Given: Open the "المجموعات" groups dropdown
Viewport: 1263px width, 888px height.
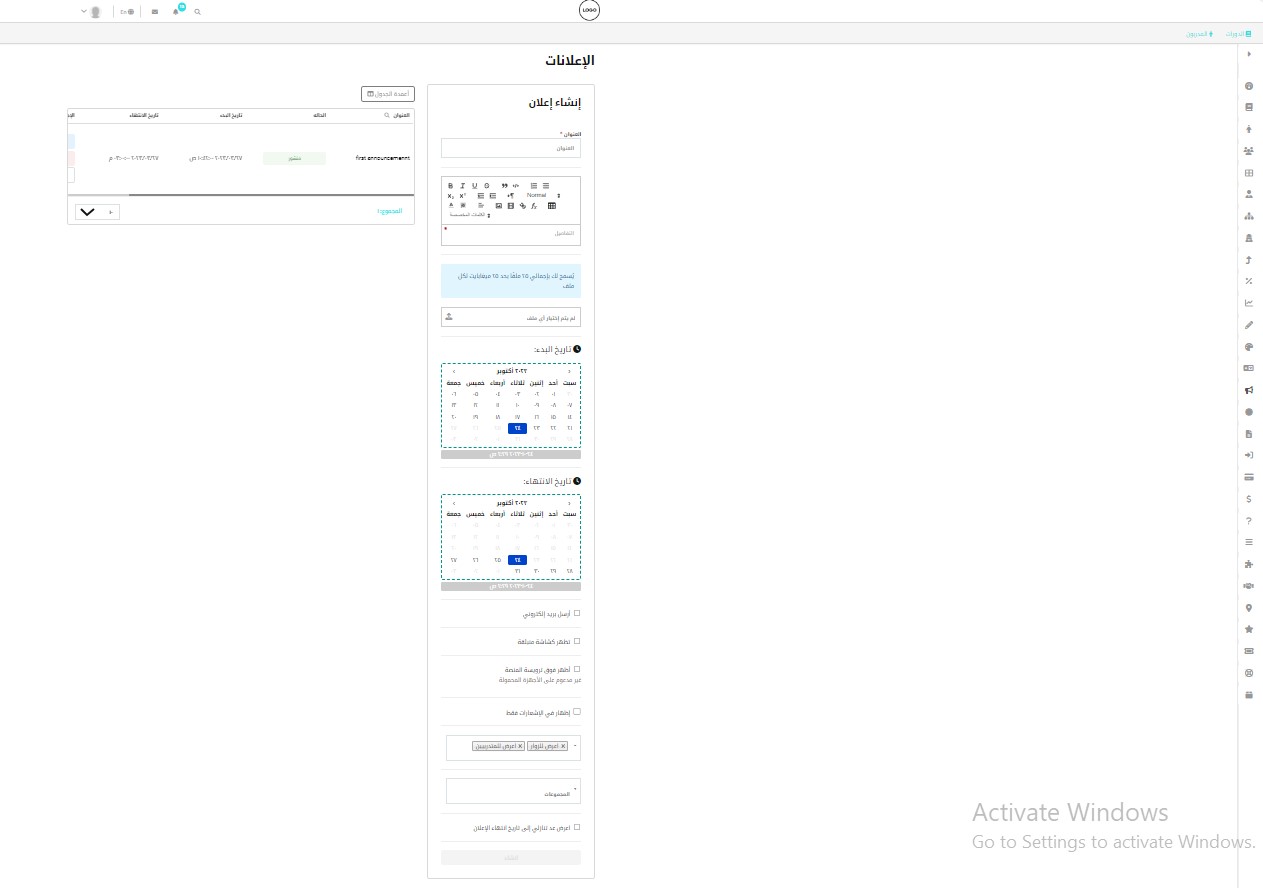Looking at the screenshot, I should point(511,791).
